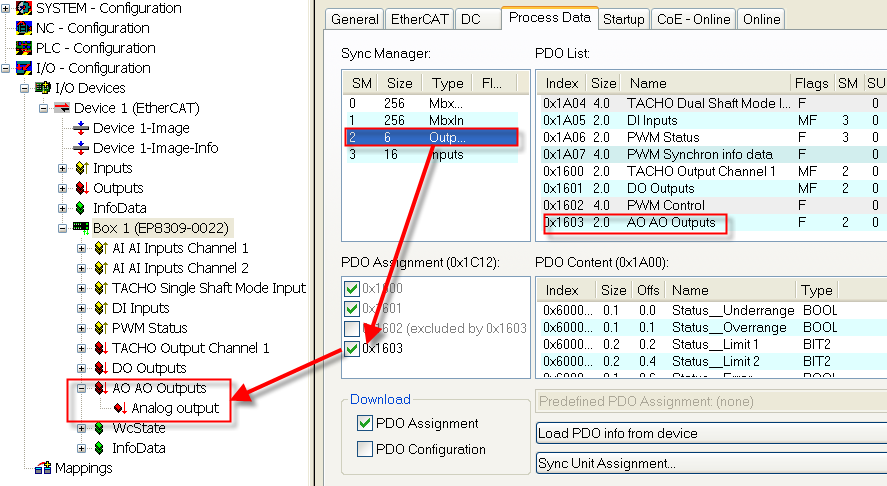
Task: Switch to the Online tab
Action: click(x=761, y=19)
